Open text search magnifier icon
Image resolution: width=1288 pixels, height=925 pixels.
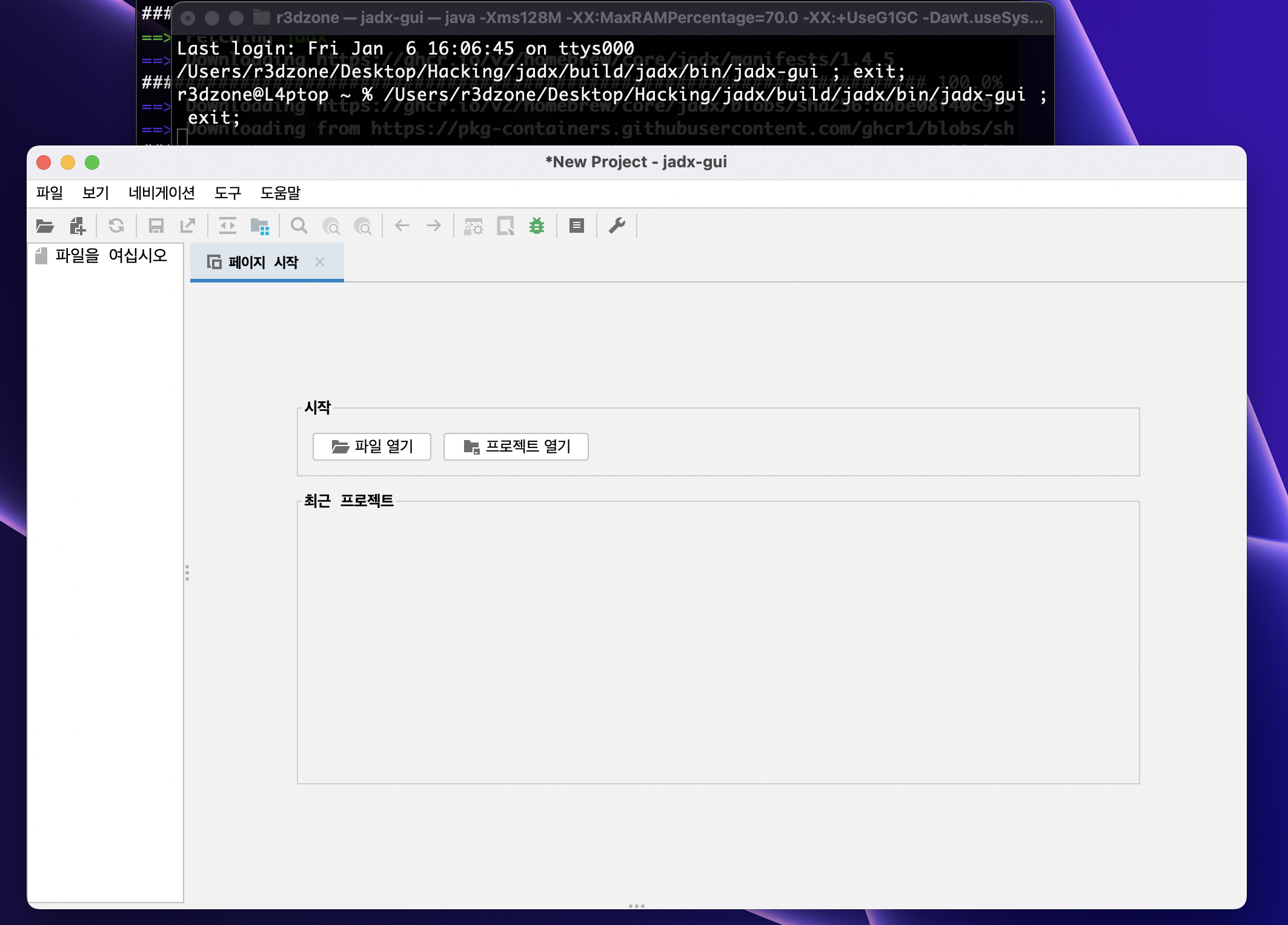coord(299,226)
